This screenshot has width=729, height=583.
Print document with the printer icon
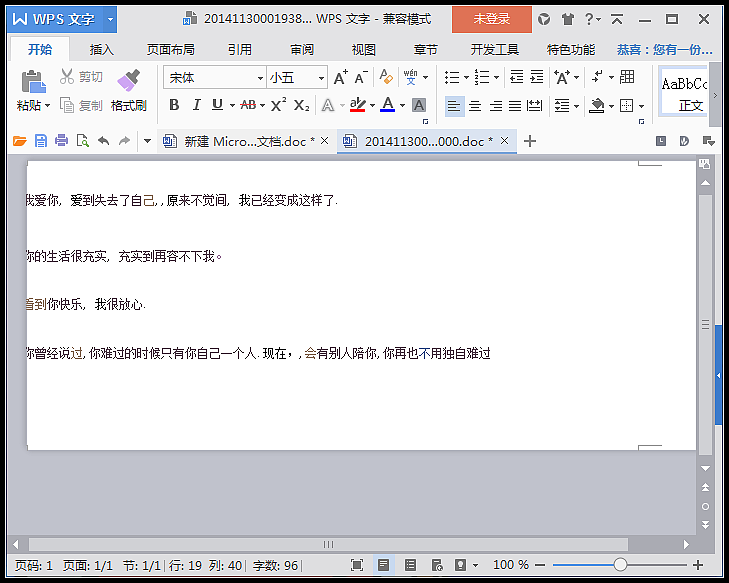pyautogui.click(x=61, y=141)
